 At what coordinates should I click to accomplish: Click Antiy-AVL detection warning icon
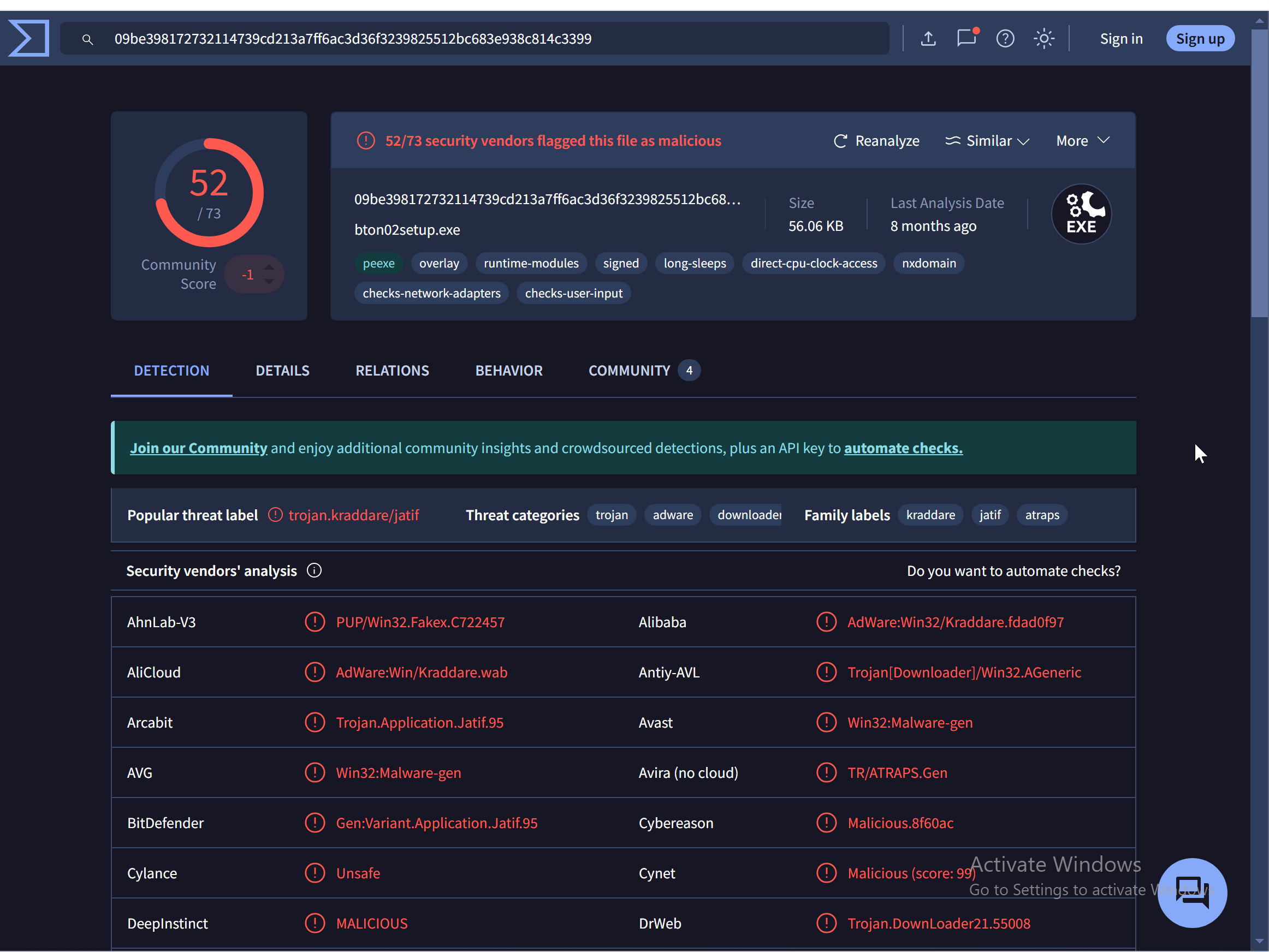click(826, 671)
